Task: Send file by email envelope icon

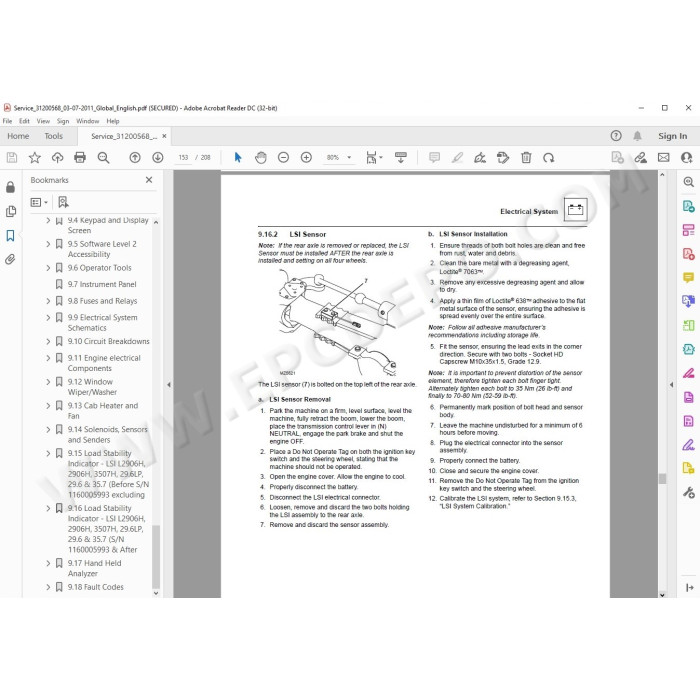Action: pos(664,158)
